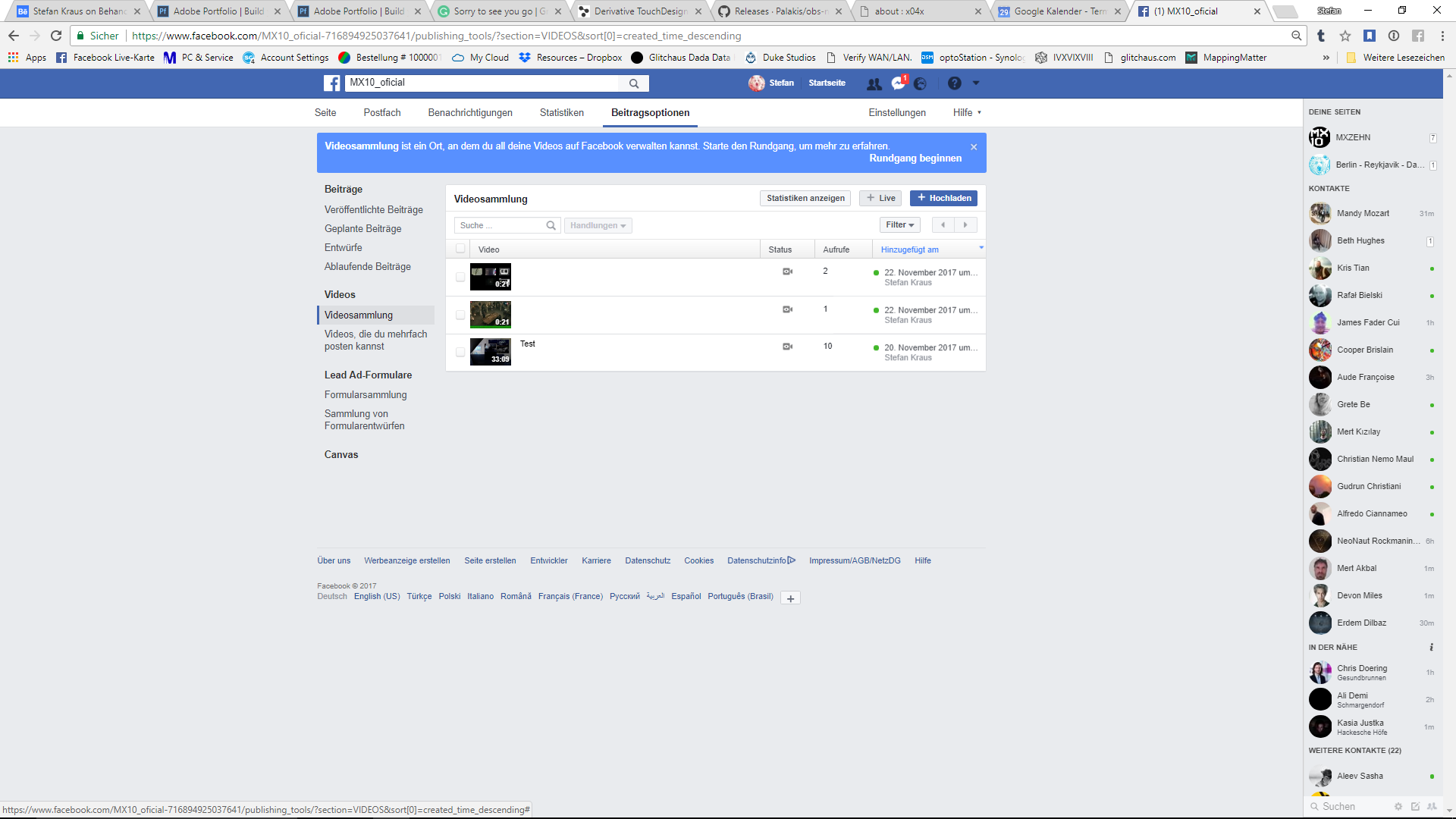Reload the page with browser refresh button
Screen dimensions: 1456x819
(56, 36)
